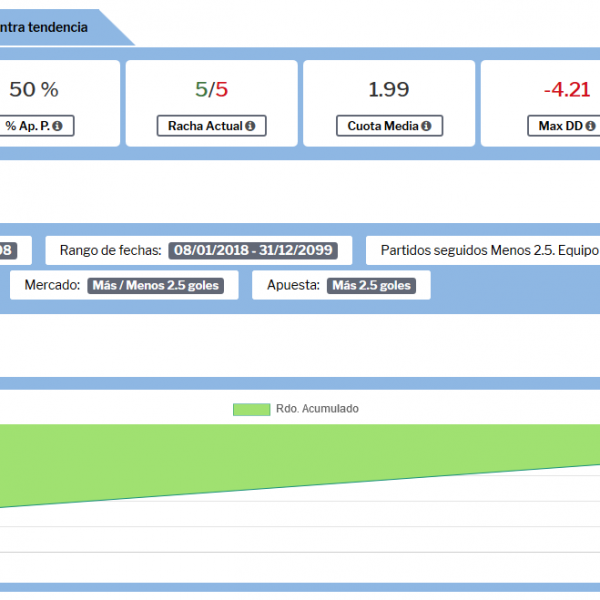Click the Max DD label button
This screenshot has width=600, height=600.
pyautogui.click(x=558, y=127)
